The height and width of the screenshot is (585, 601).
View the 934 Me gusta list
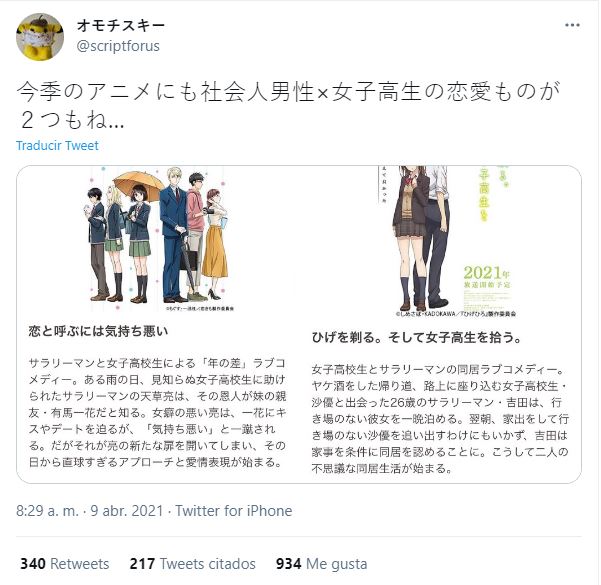(321, 564)
